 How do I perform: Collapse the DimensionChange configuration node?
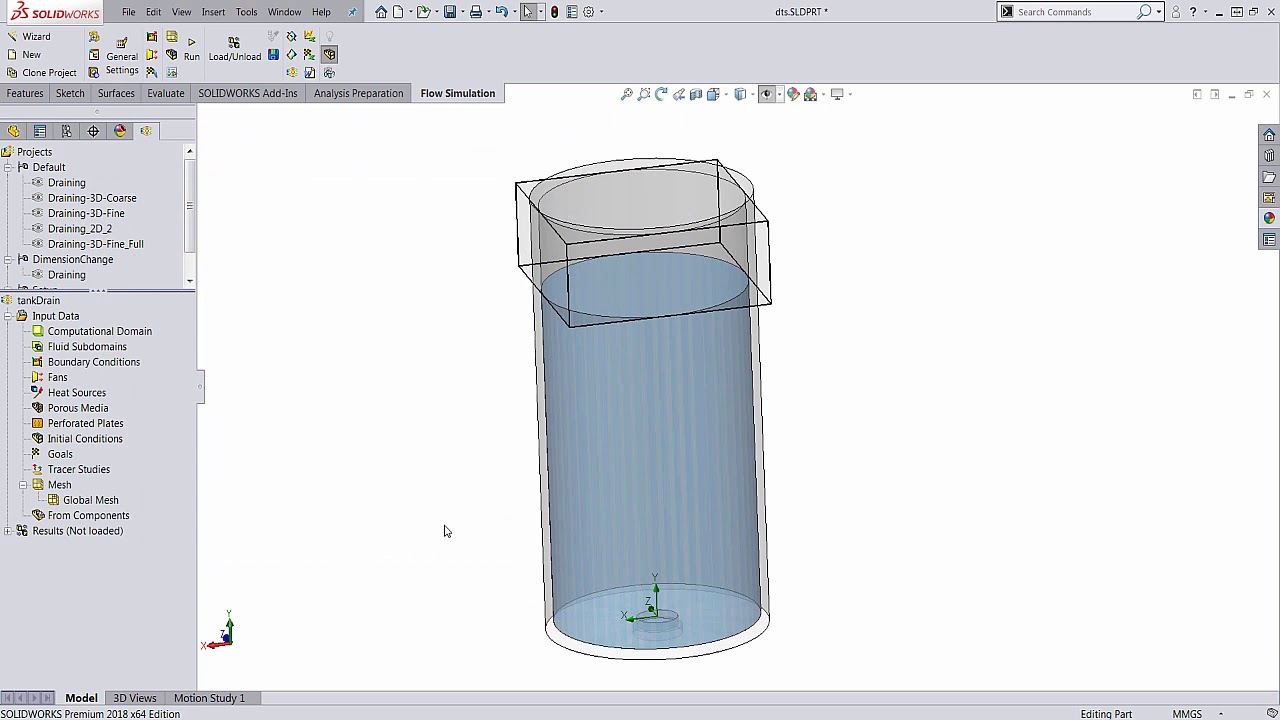[x=8, y=259]
